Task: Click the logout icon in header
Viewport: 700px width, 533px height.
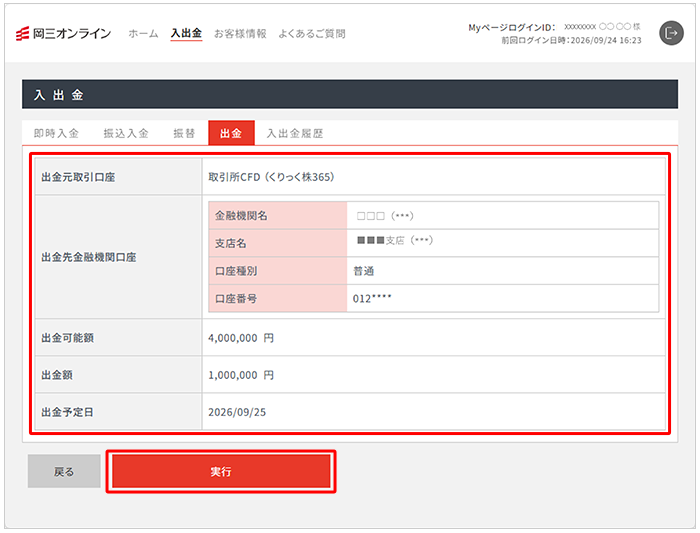Action: (671, 33)
